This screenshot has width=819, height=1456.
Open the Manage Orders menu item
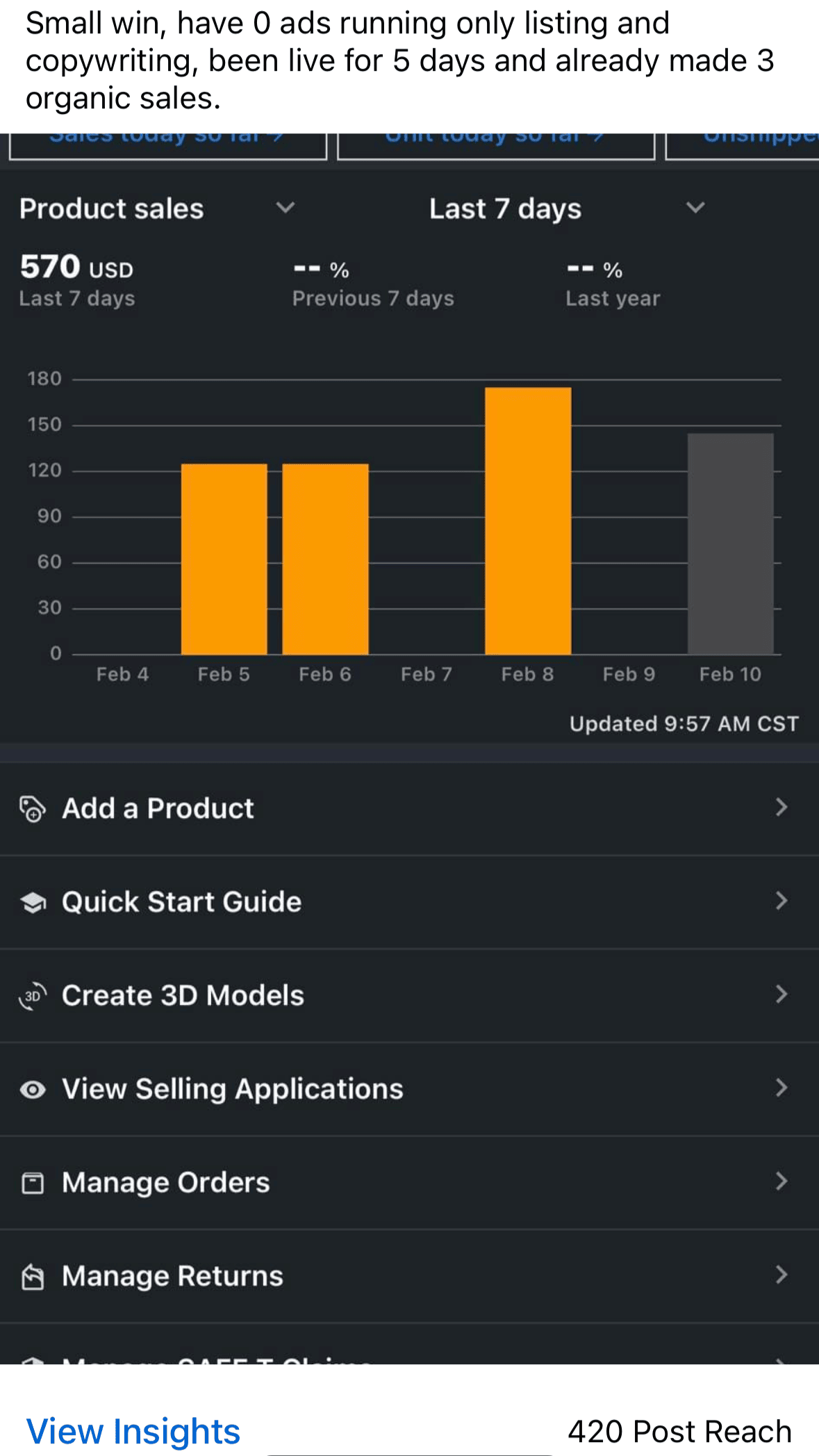pyautogui.click(x=165, y=1183)
